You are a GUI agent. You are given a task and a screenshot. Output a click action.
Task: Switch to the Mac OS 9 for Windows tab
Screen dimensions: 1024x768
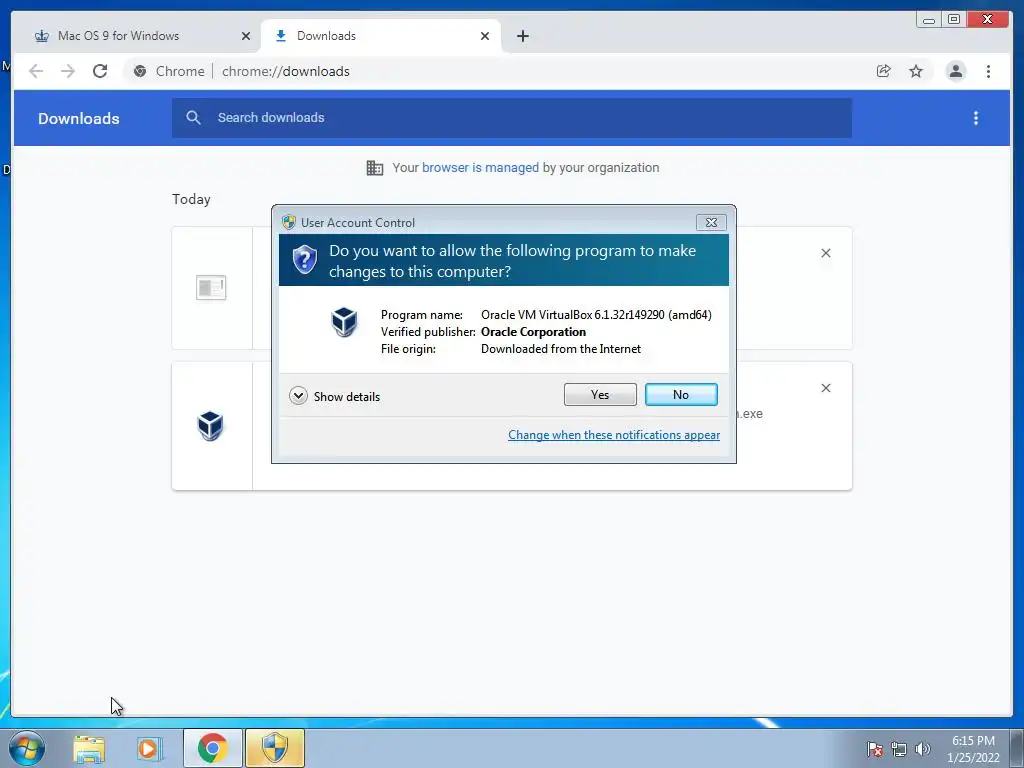click(x=137, y=36)
